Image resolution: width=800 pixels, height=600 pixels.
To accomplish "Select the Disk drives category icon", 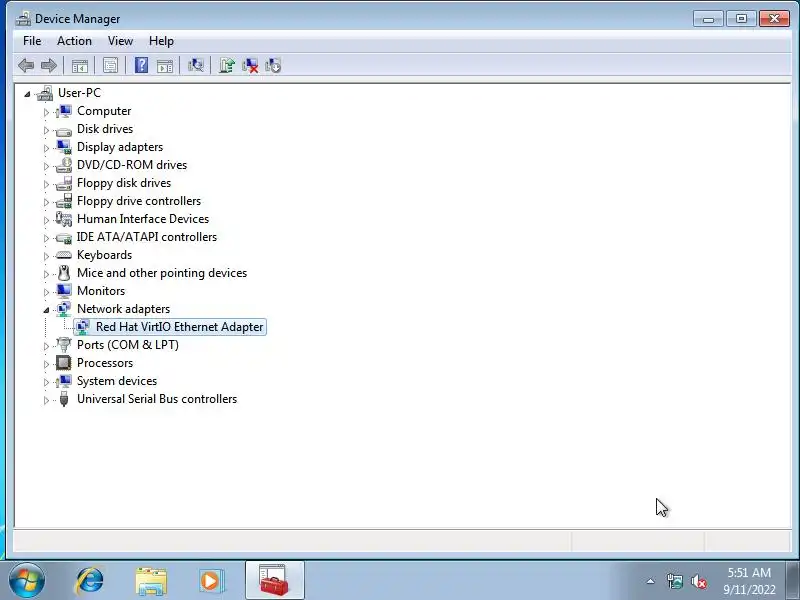I will click(64, 131).
